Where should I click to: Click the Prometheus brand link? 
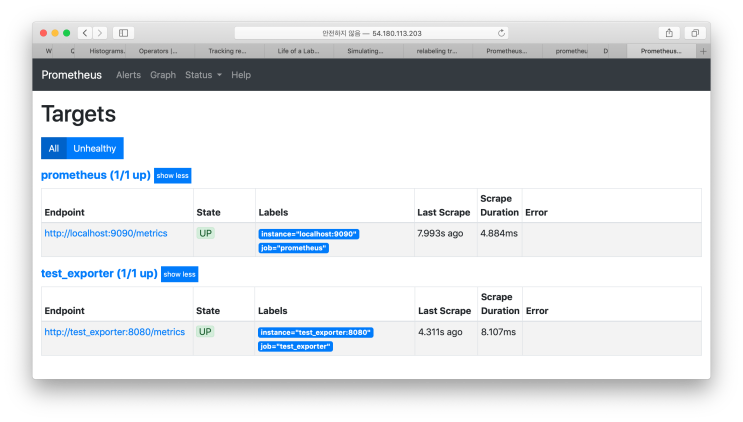(x=72, y=75)
